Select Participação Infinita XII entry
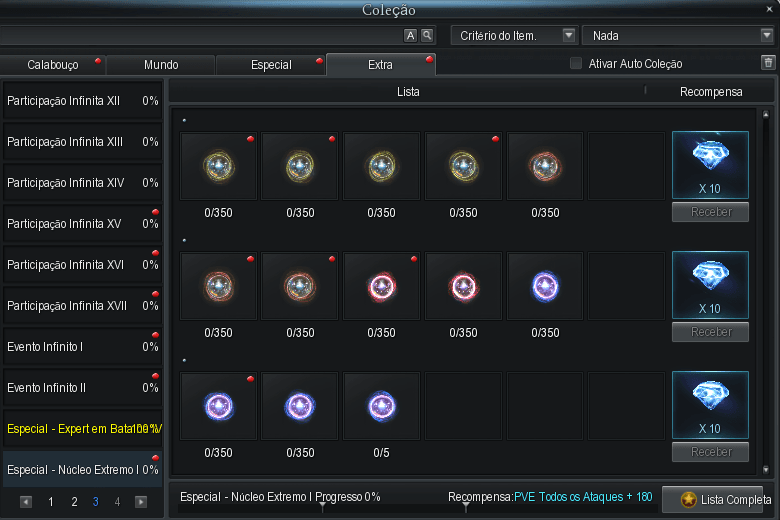 83,101
